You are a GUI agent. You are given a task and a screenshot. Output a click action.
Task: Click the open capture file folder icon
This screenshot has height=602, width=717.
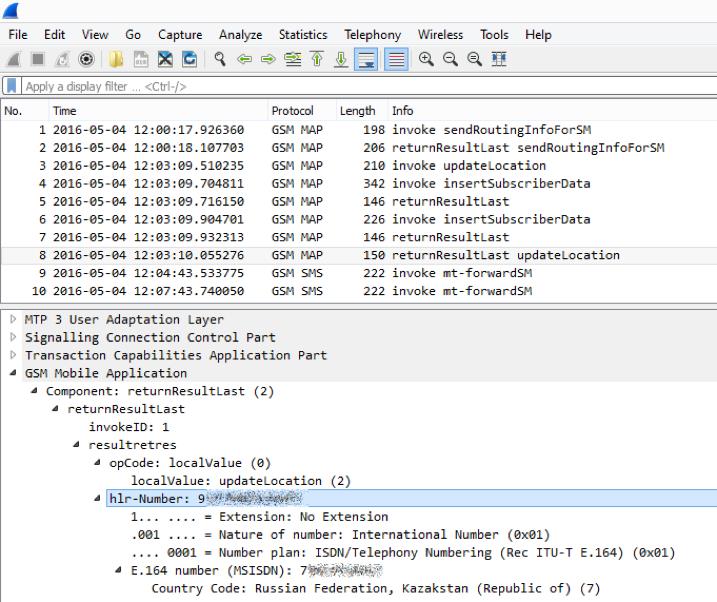pyautogui.click(x=118, y=60)
